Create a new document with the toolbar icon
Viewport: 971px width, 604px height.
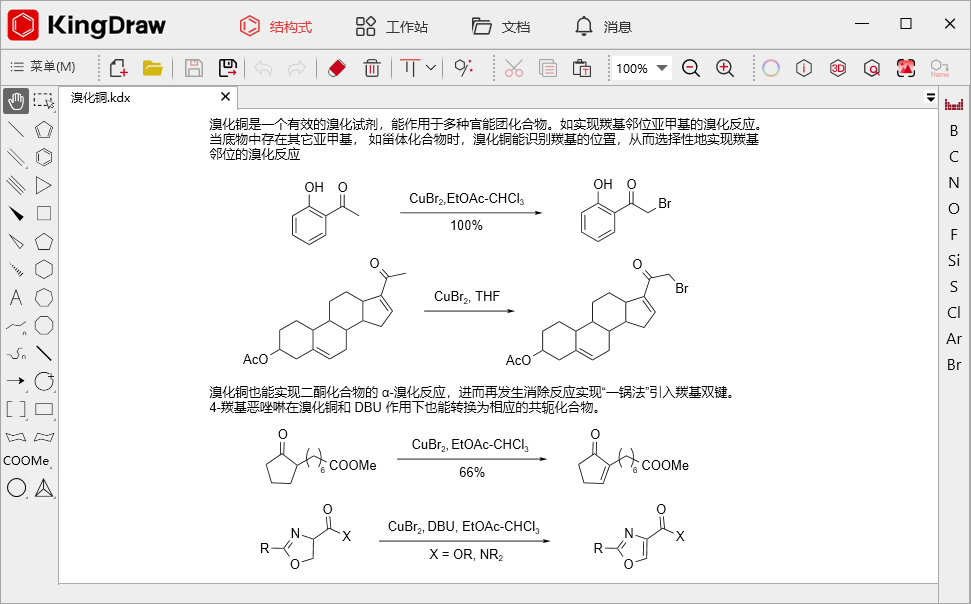[x=120, y=67]
